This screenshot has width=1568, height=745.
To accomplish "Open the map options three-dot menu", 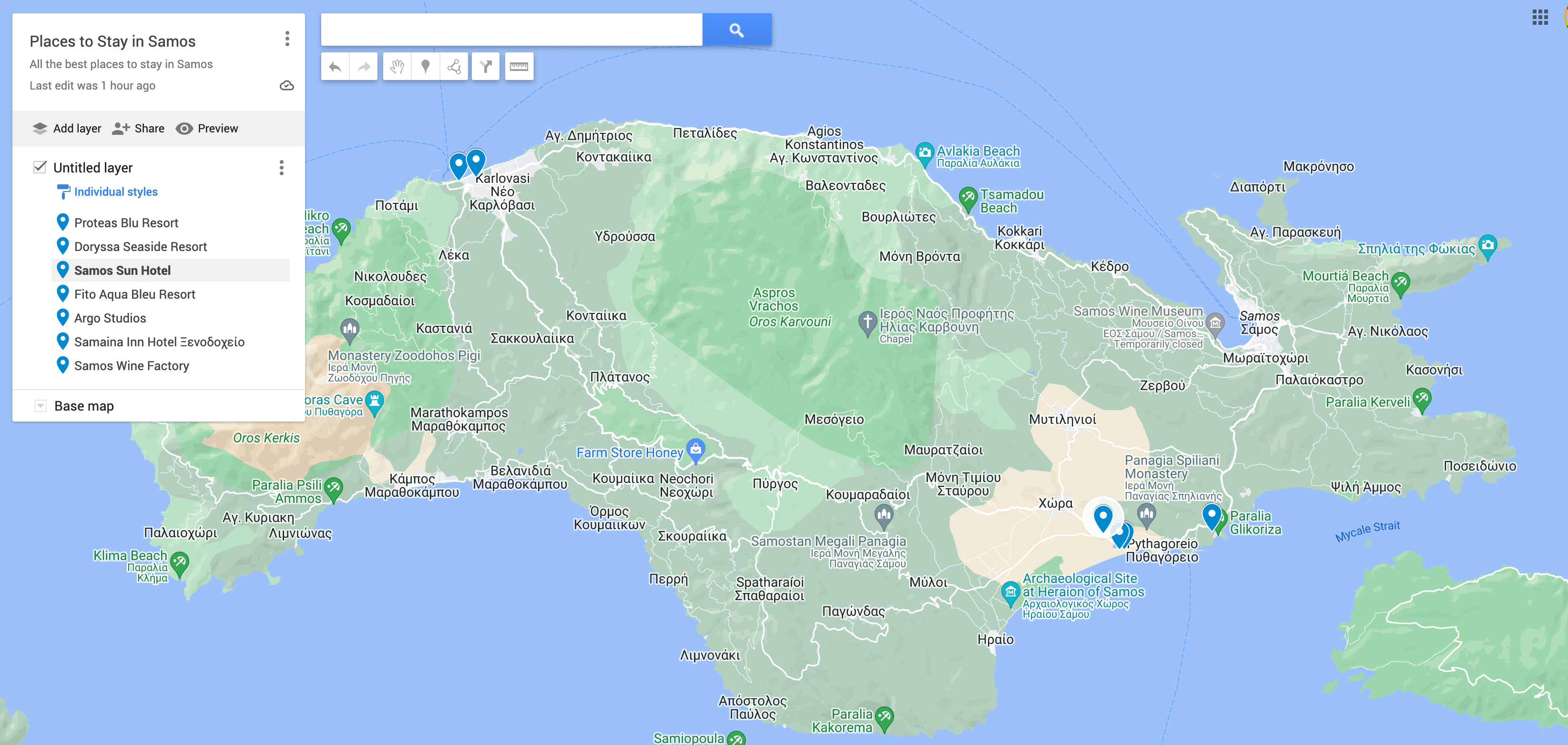I will (287, 39).
